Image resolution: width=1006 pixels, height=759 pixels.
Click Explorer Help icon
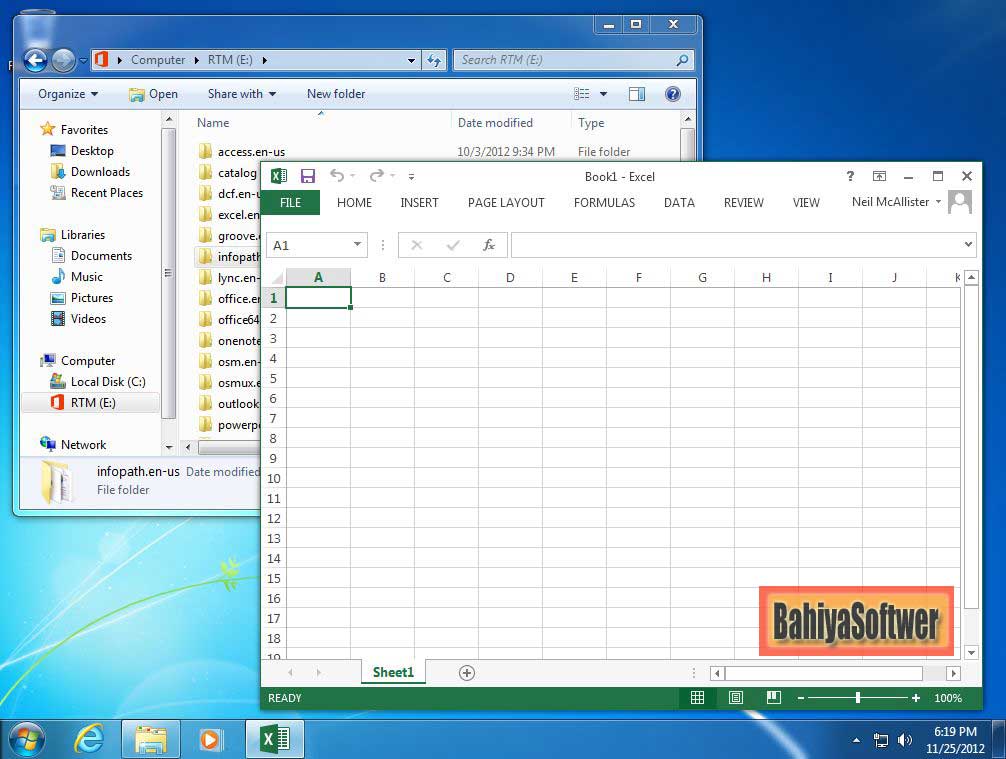click(x=672, y=94)
